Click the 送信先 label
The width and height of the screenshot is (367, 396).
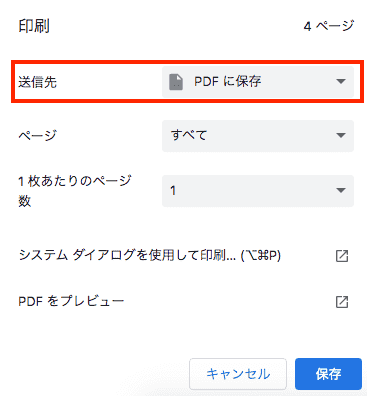click(37, 82)
